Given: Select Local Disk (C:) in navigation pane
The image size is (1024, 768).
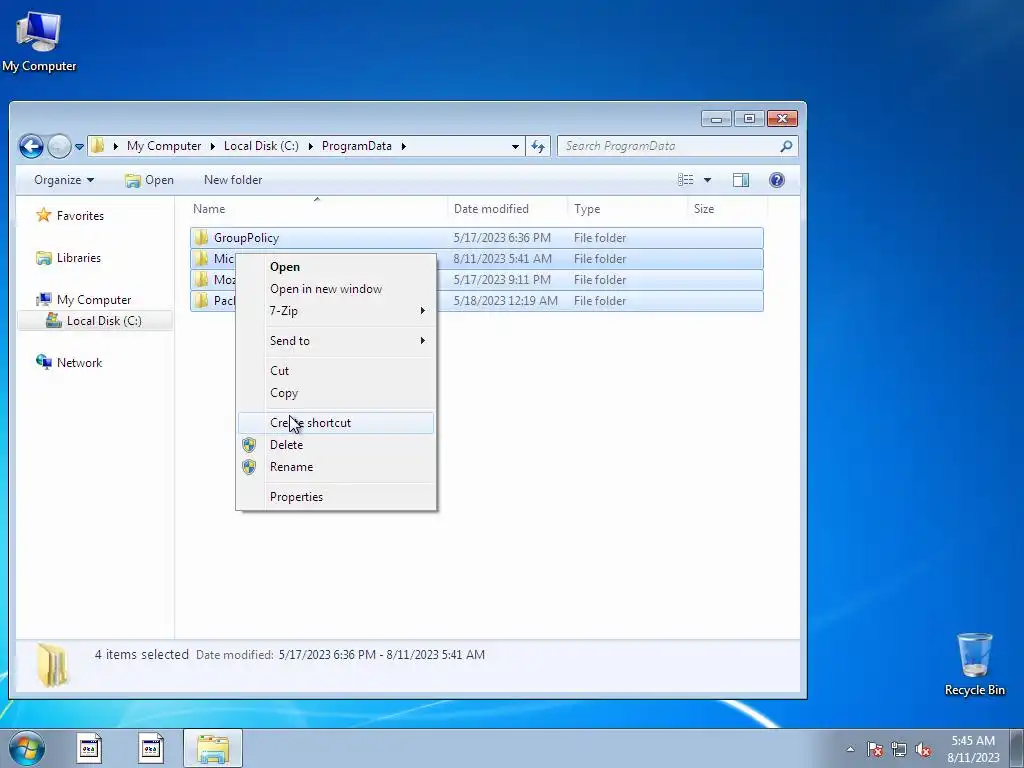Looking at the screenshot, I should click(x=94, y=321).
